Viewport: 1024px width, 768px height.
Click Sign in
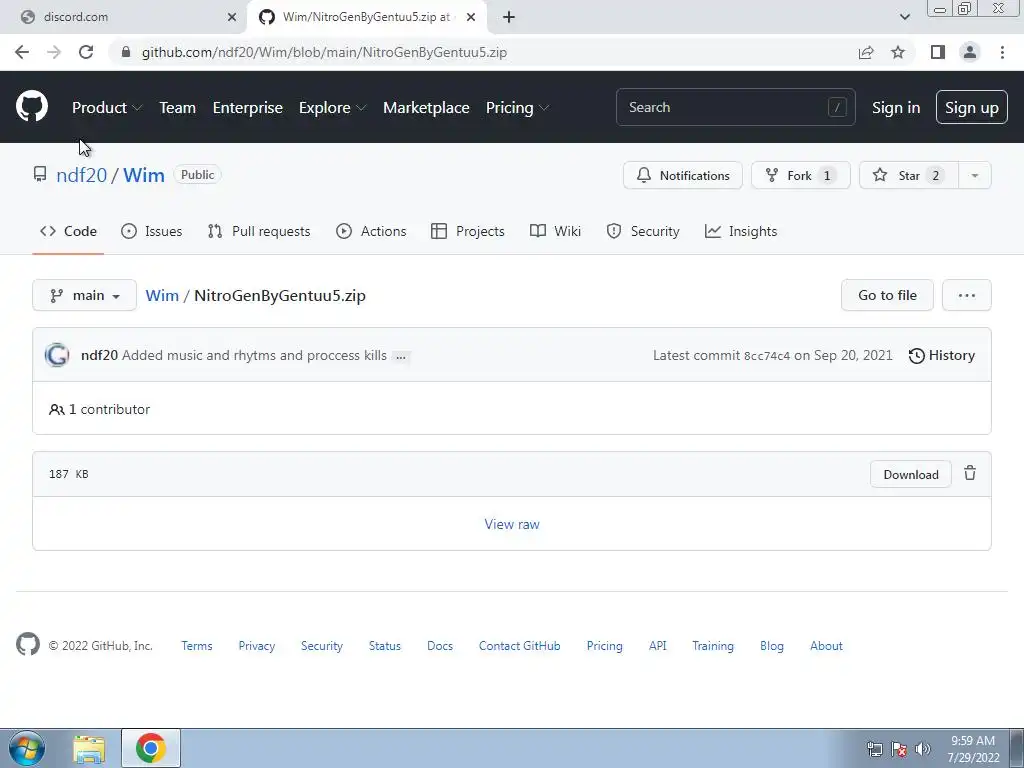[x=895, y=107]
